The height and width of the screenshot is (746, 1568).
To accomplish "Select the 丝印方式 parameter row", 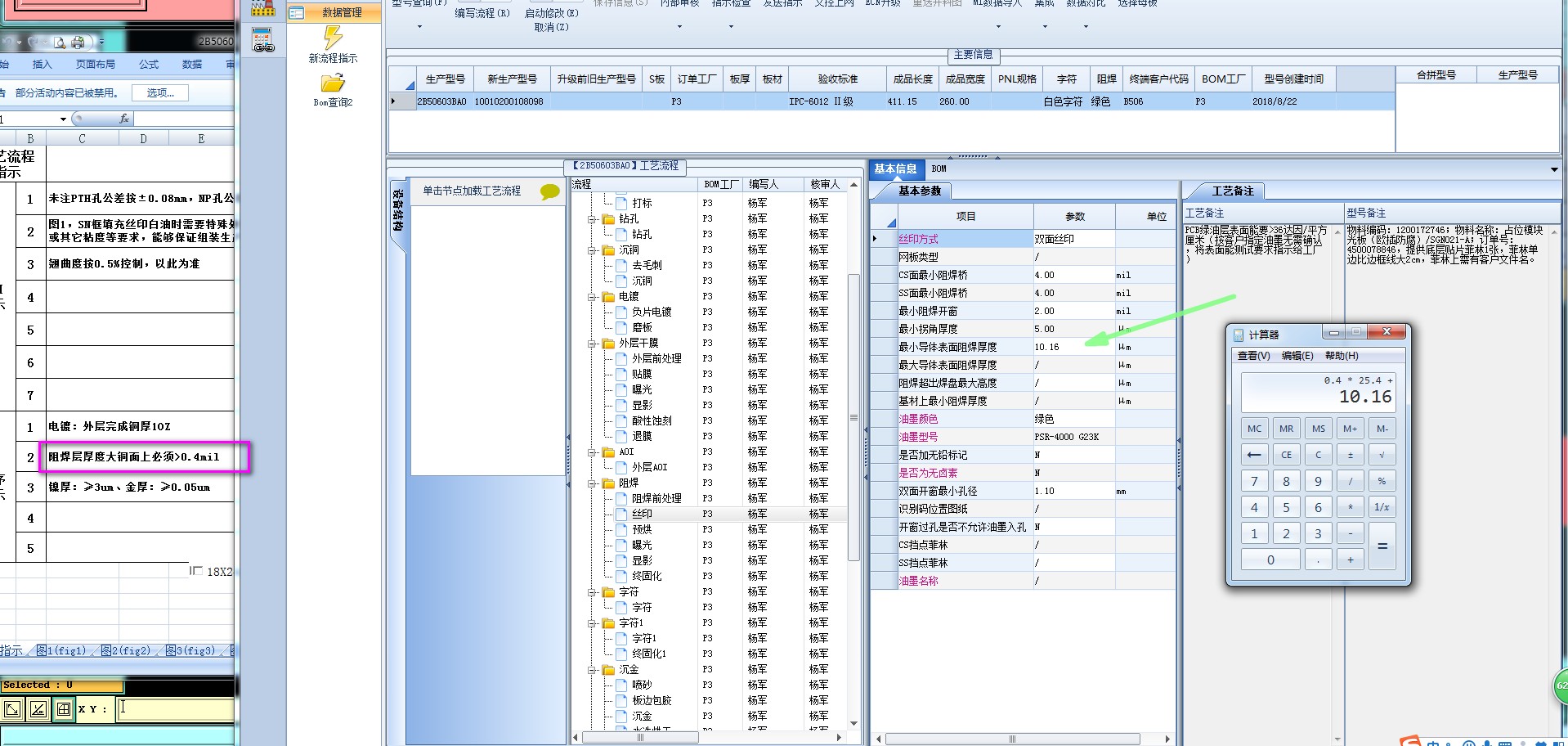I will pos(1024,240).
